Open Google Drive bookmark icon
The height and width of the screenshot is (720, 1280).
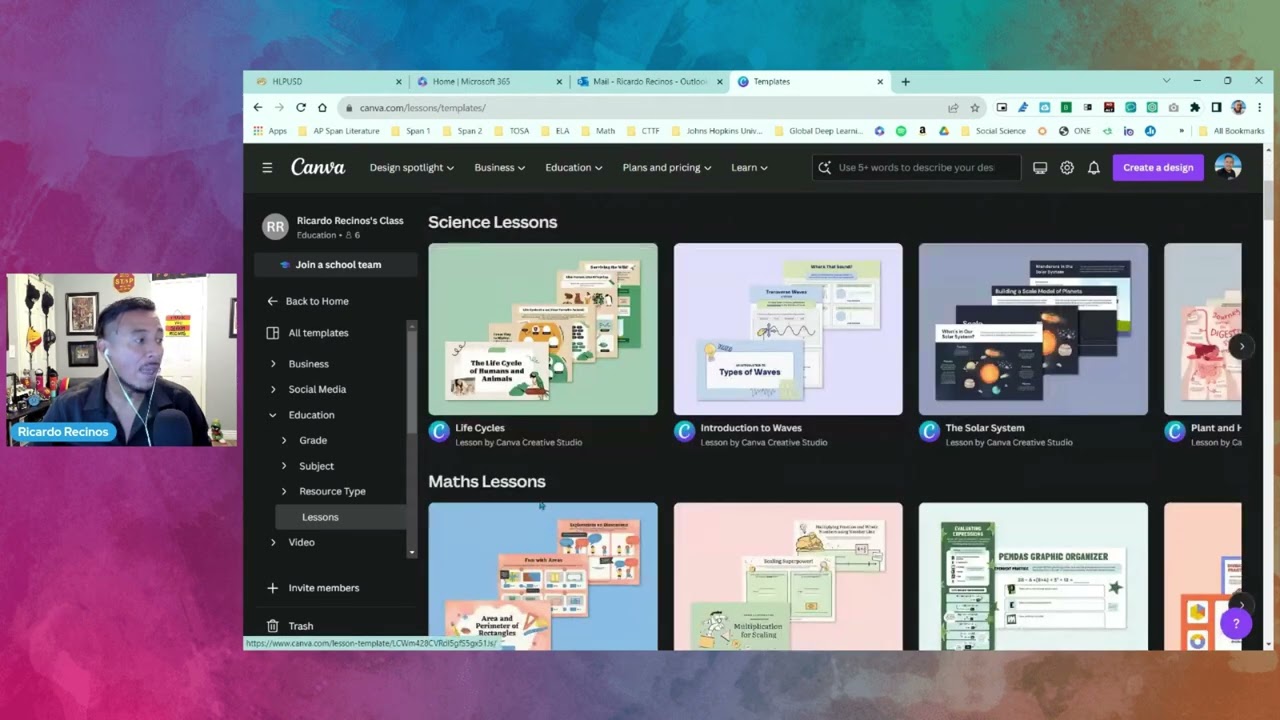[943, 131]
